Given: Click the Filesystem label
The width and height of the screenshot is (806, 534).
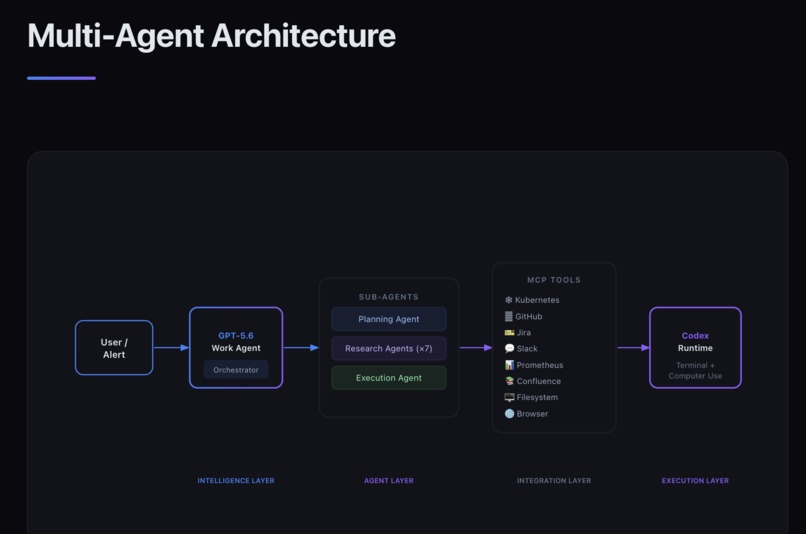Looking at the screenshot, I should coord(537,397).
